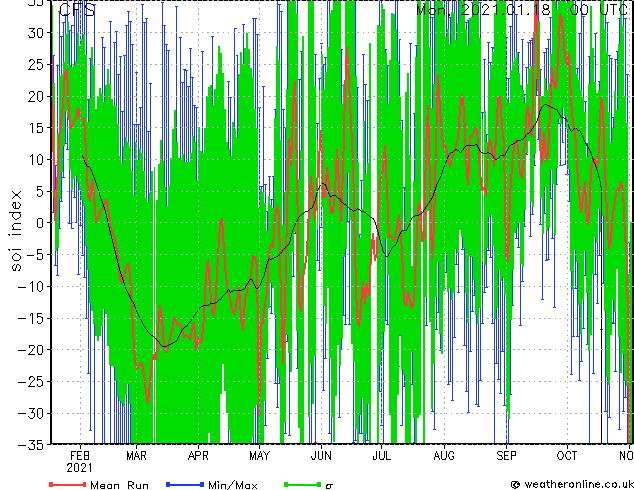Click the 5 y-axis tick label
This screenshot has height=490, width=634.
[39, 191]
